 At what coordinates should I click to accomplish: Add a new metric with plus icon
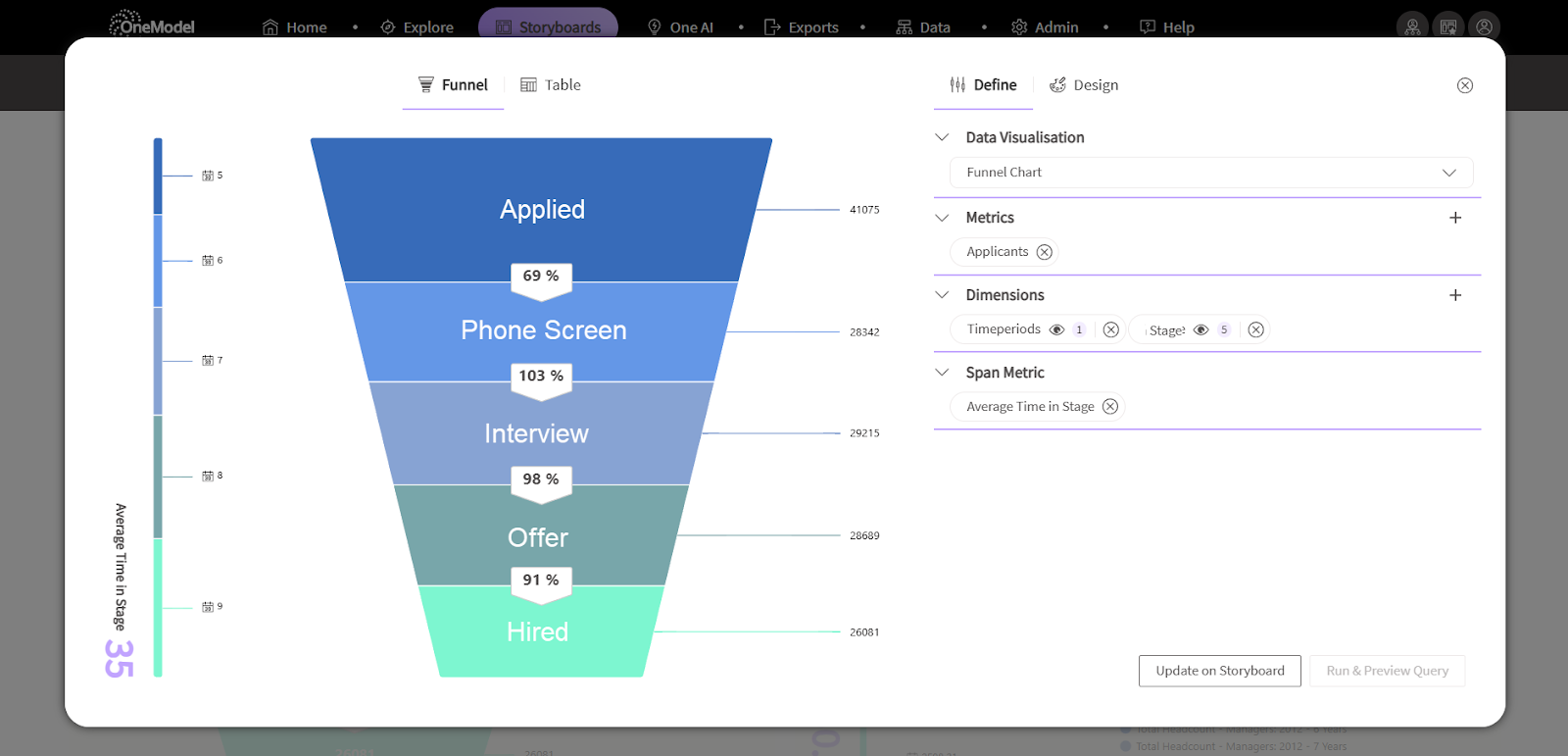tap(1455, 218)
